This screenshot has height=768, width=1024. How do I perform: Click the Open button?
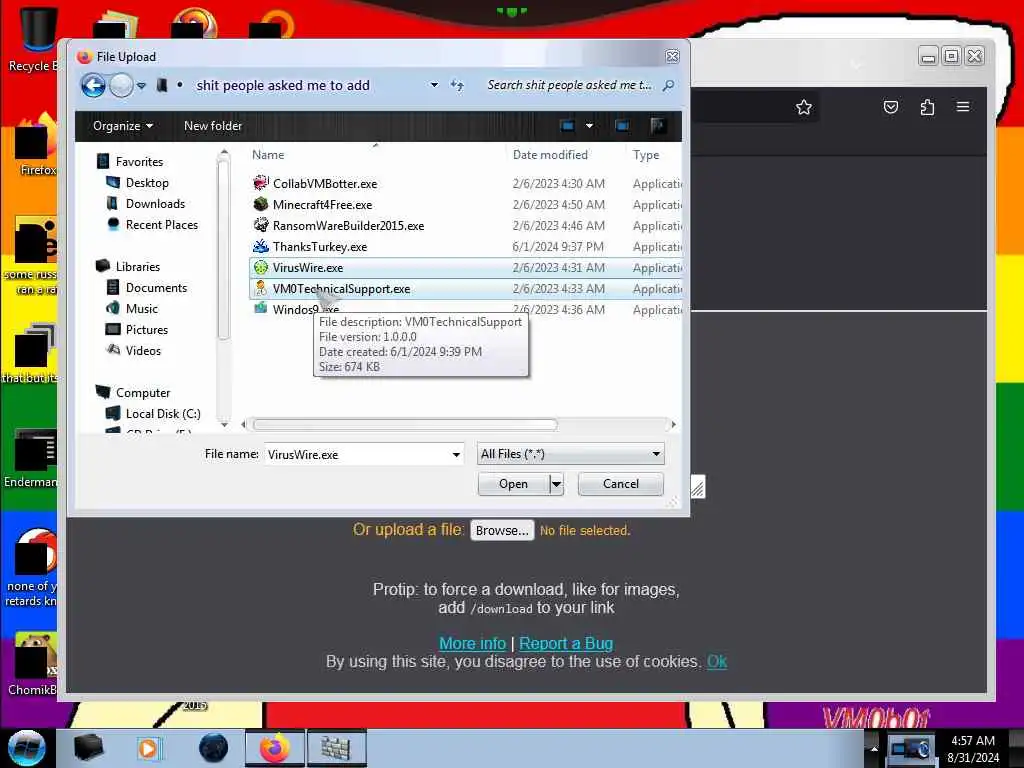click(x=513, y=484)
